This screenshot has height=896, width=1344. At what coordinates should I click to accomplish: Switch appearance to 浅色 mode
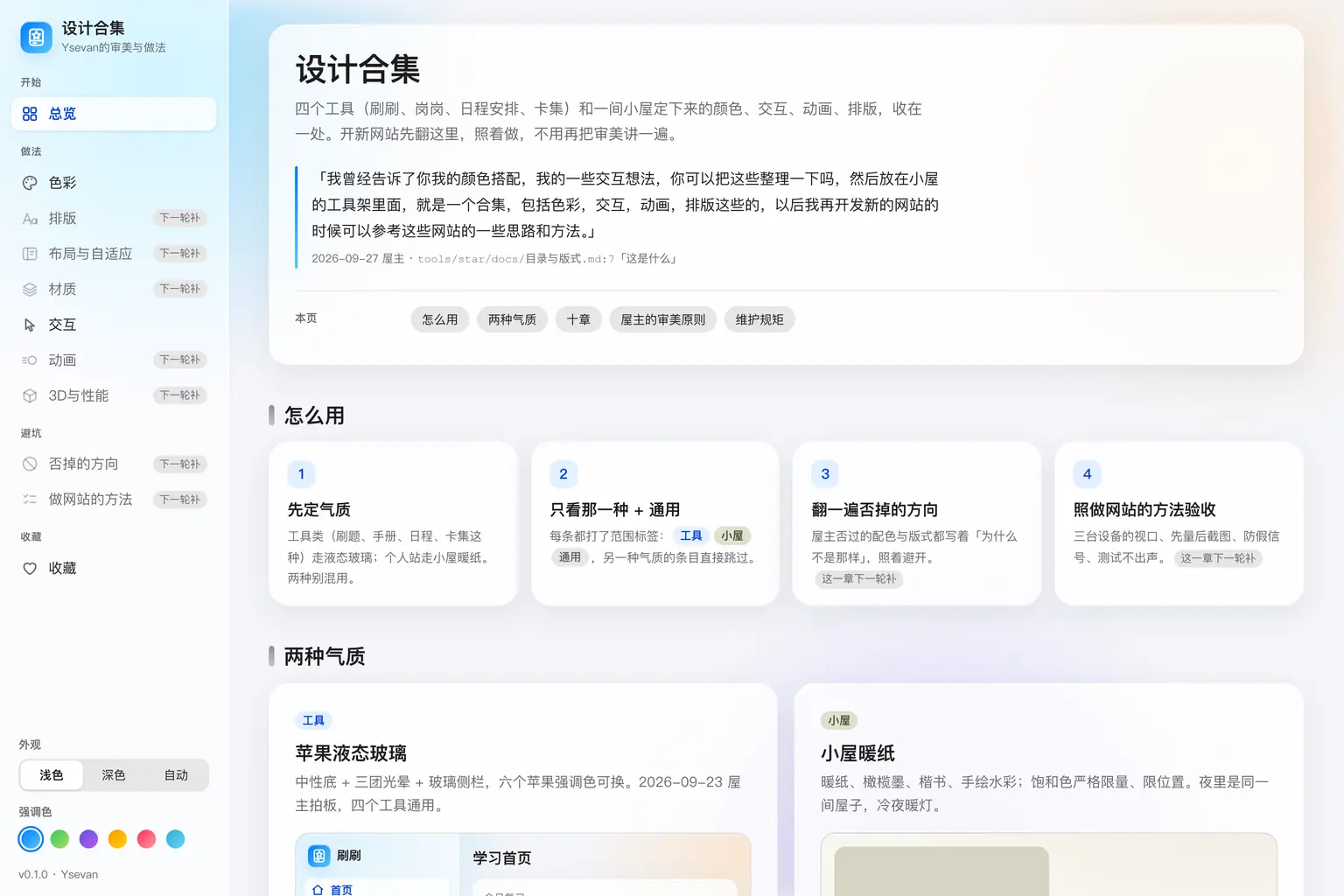(x=52, y=775)
